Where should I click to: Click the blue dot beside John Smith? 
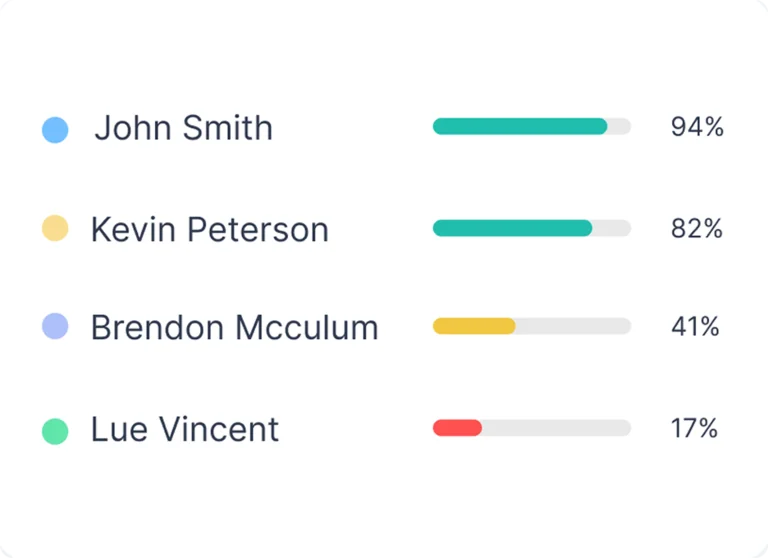pyautogui.click(x=55, y=130)
